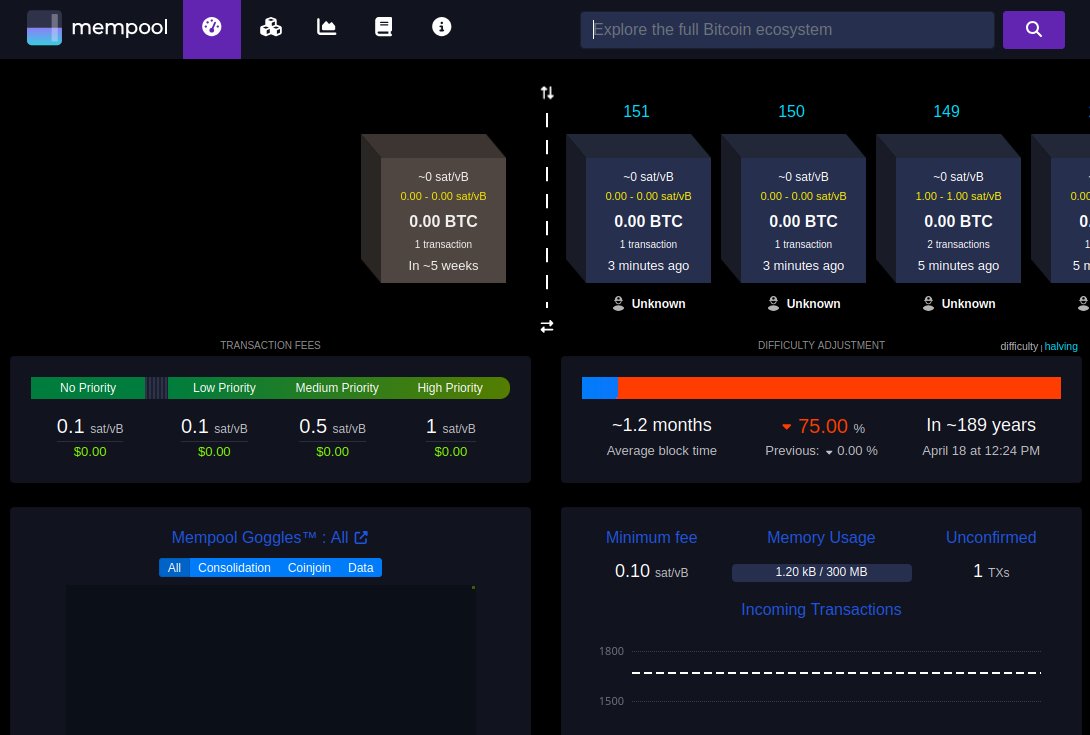Click the Unknown miner icon under block 150

click(773, 303)
